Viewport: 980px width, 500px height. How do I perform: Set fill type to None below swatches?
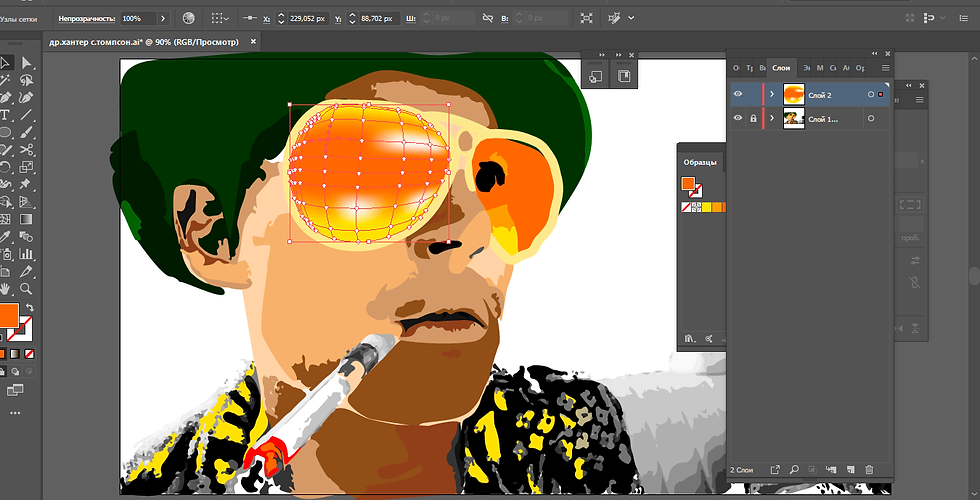(29, 354)
